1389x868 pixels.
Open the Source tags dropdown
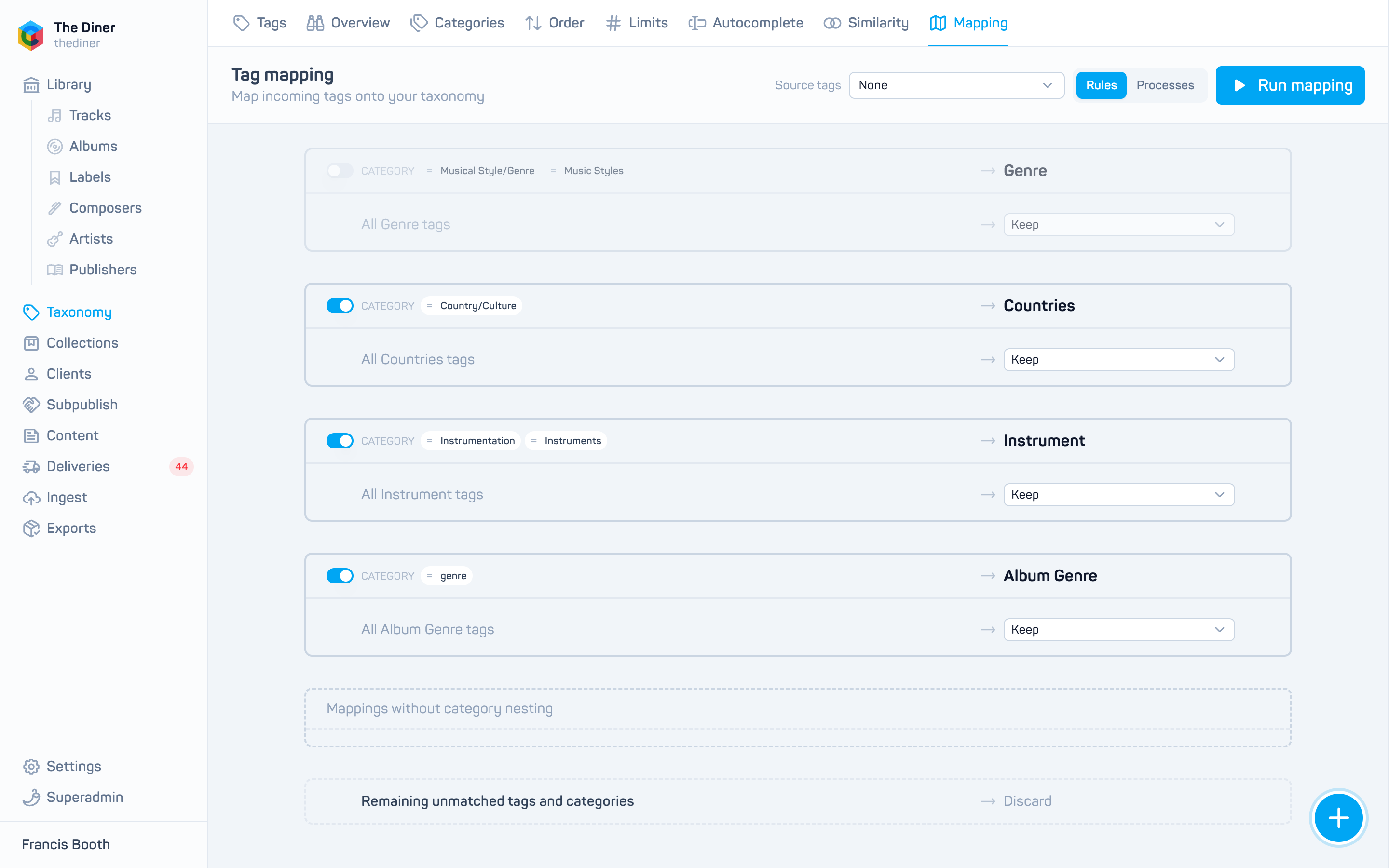coord(956,85)
